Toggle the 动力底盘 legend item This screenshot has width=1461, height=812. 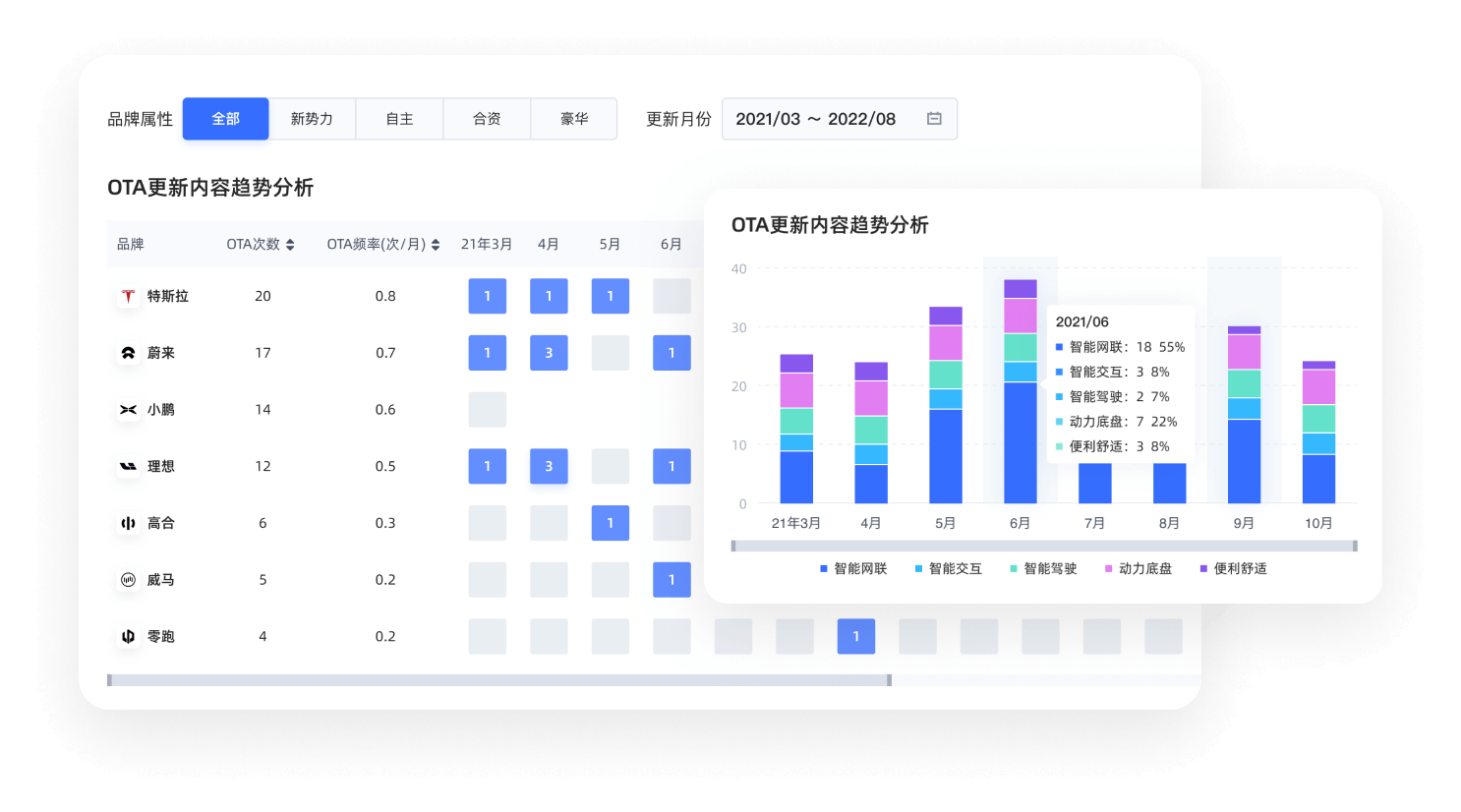(x=1138, y=568)
